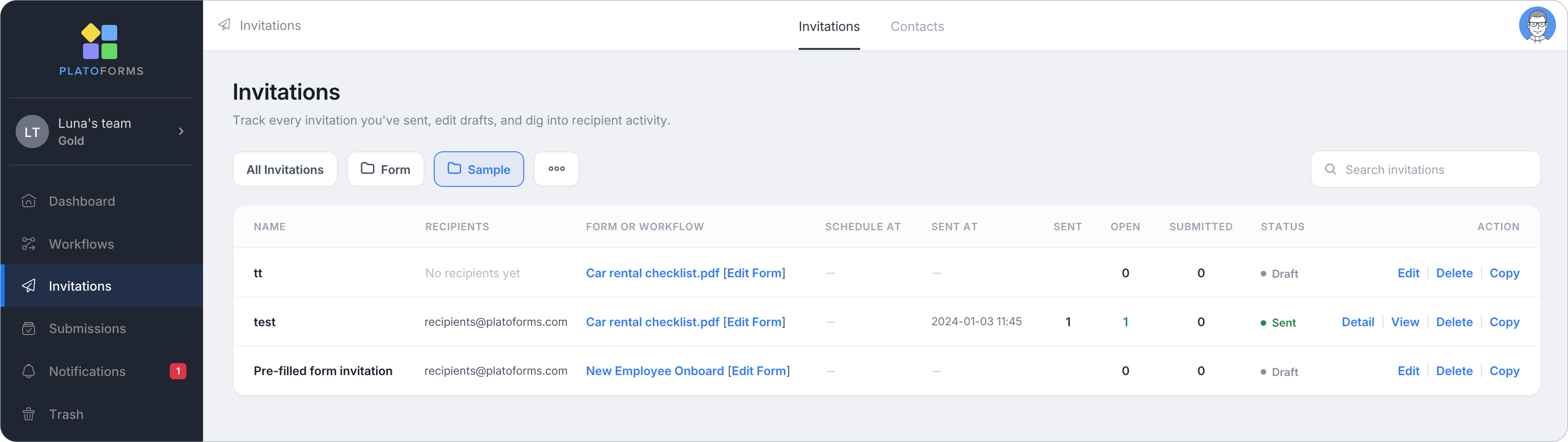Go to Dashboard in sidebar
This screenshot has height=442, width=1568.
pyautogui.click(x=102, y=201)
